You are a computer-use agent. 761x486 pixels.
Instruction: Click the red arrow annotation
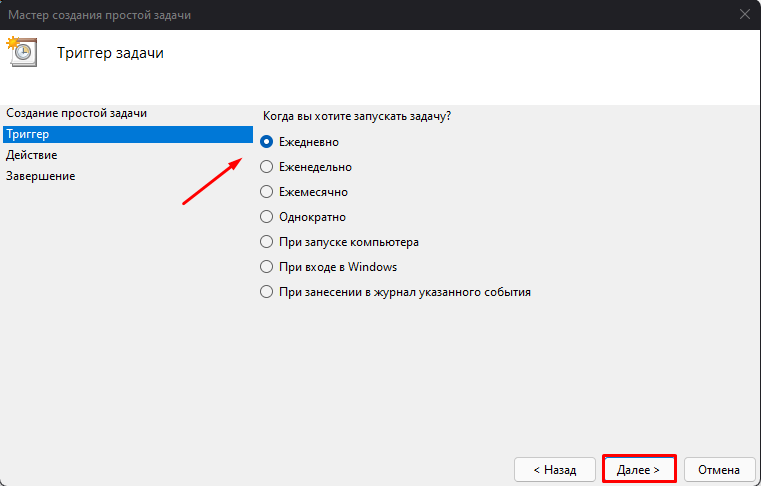212,181
